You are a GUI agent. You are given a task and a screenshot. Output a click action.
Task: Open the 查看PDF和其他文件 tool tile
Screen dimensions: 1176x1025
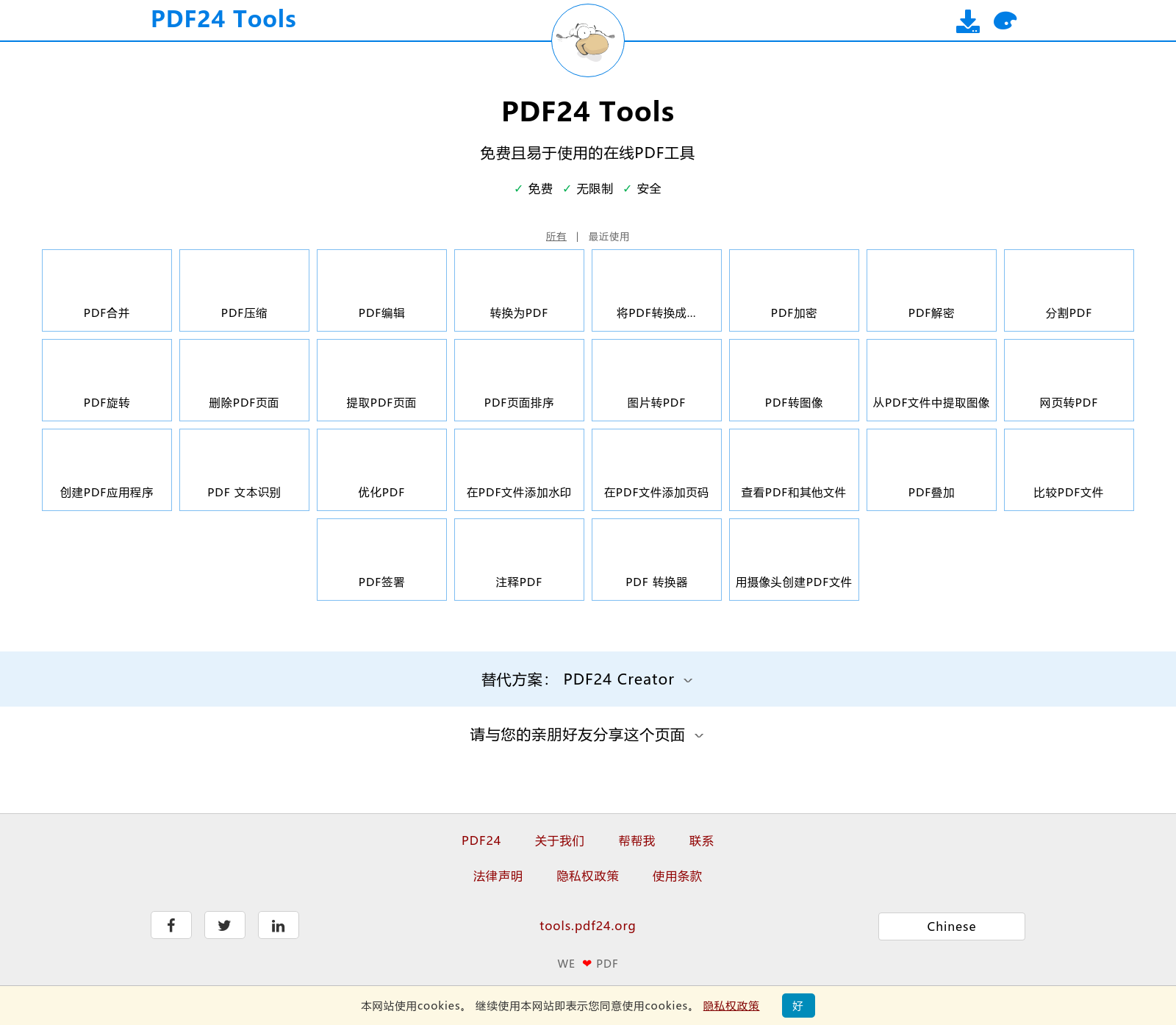click(x=794, y=470)
